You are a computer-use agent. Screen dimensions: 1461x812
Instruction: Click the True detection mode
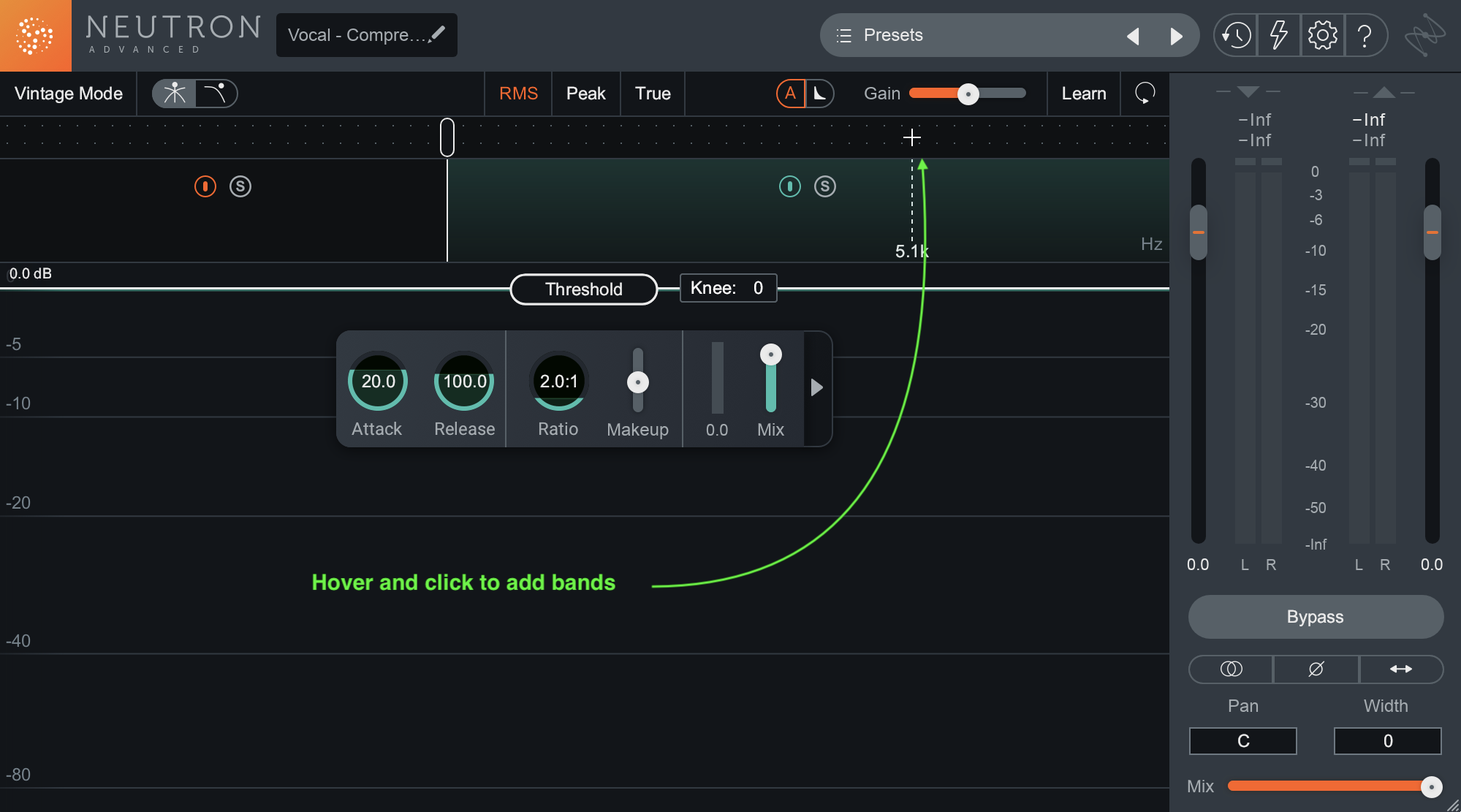click(652, 92)
